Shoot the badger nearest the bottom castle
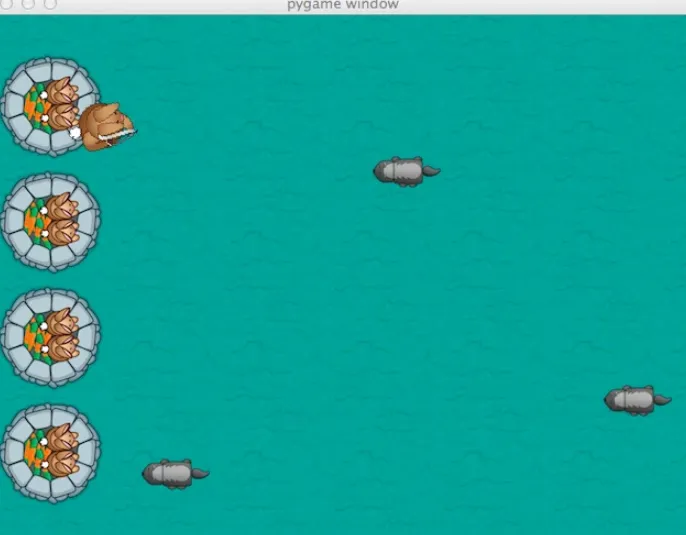The width and height of the screenshot is (686, 535). click(x=175, y=474)
